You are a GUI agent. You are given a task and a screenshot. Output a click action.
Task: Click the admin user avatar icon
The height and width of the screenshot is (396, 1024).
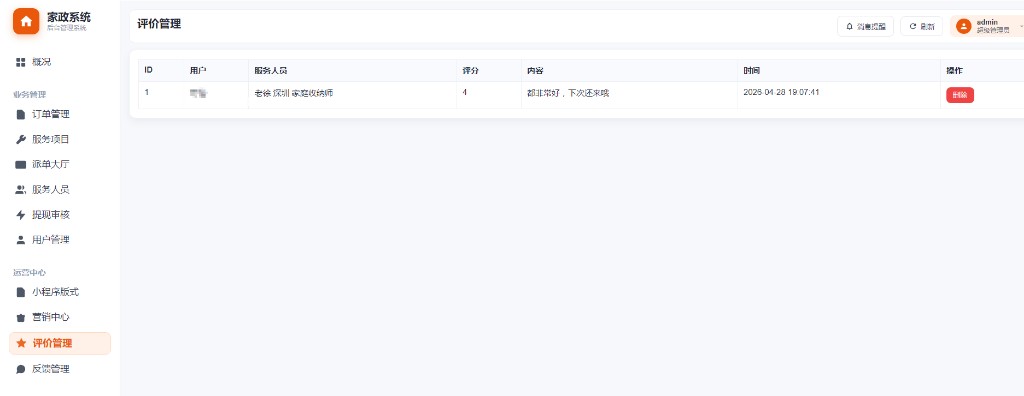pyautogui.click(x=963, y=26)
